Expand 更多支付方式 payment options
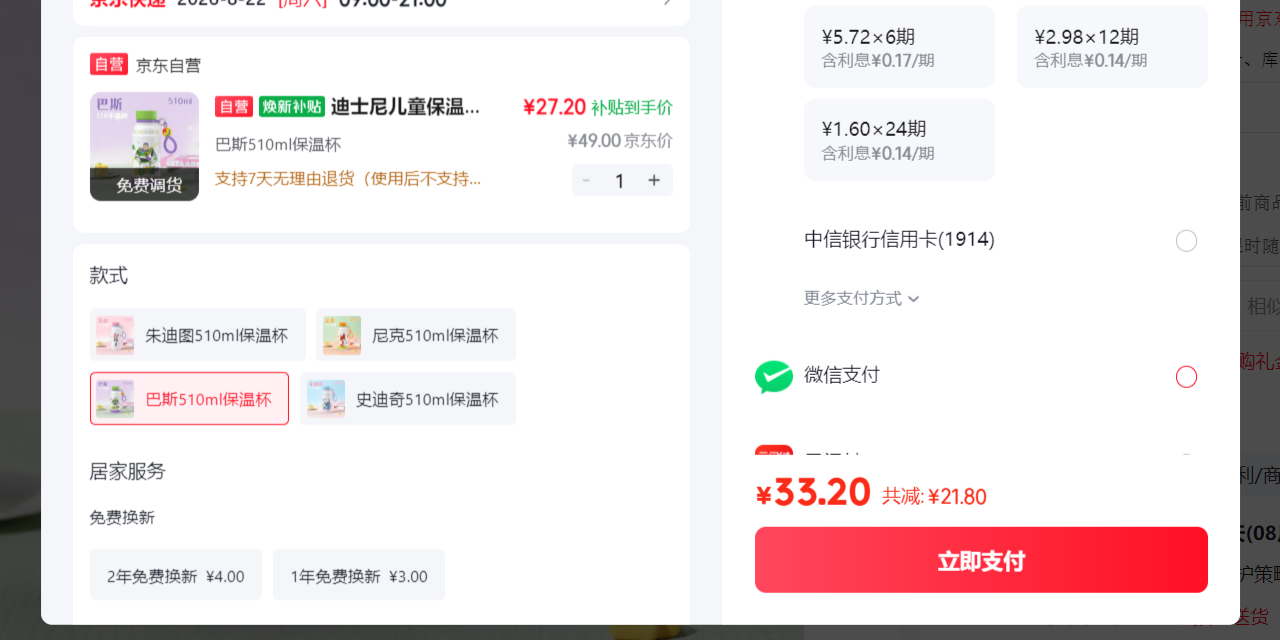 click(861, 298)
